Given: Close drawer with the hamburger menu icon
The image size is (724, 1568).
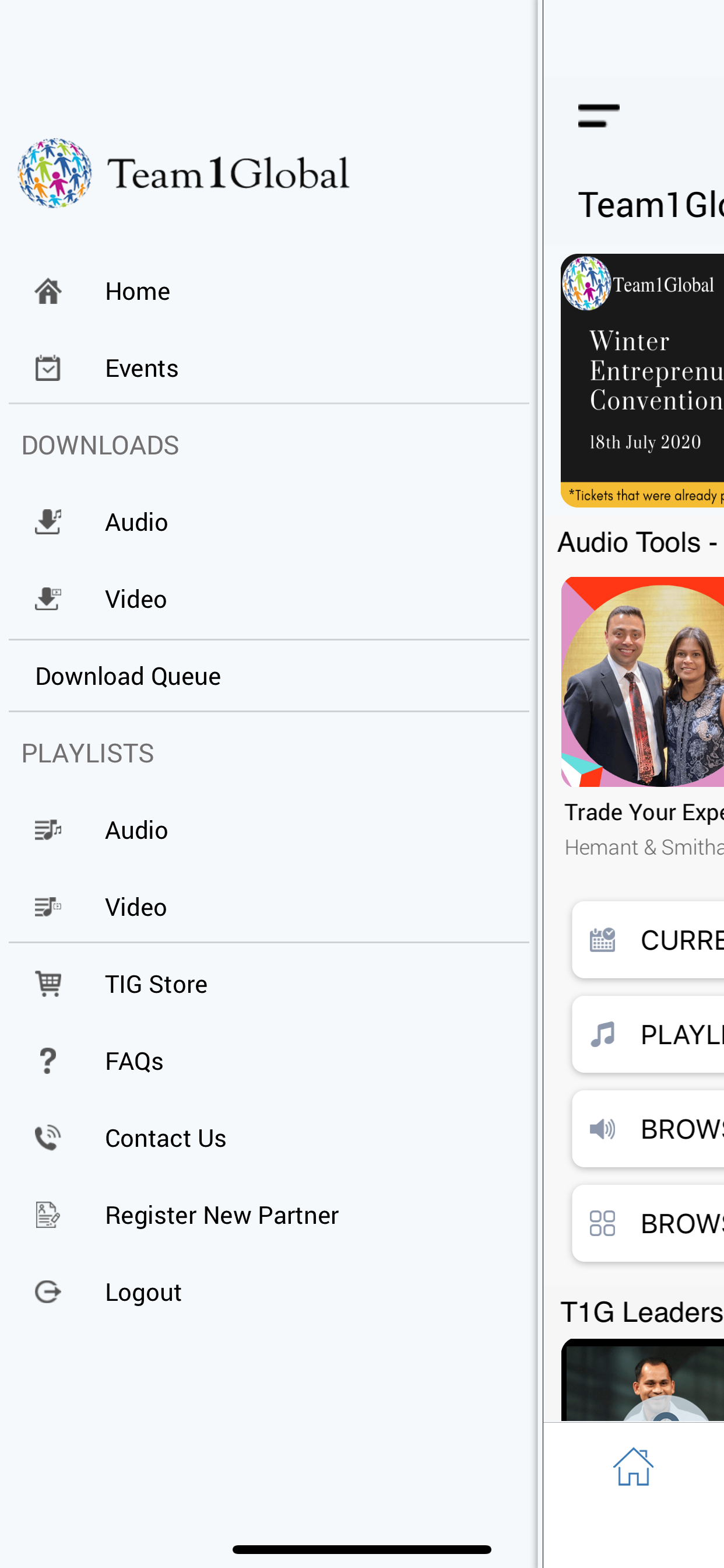Looking at the screenshot, I should (x=599, y=116).
